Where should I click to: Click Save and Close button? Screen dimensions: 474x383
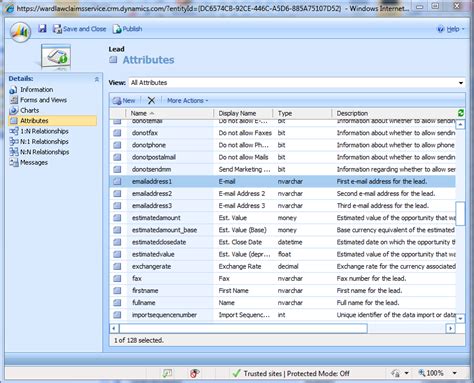pos(79,29)
